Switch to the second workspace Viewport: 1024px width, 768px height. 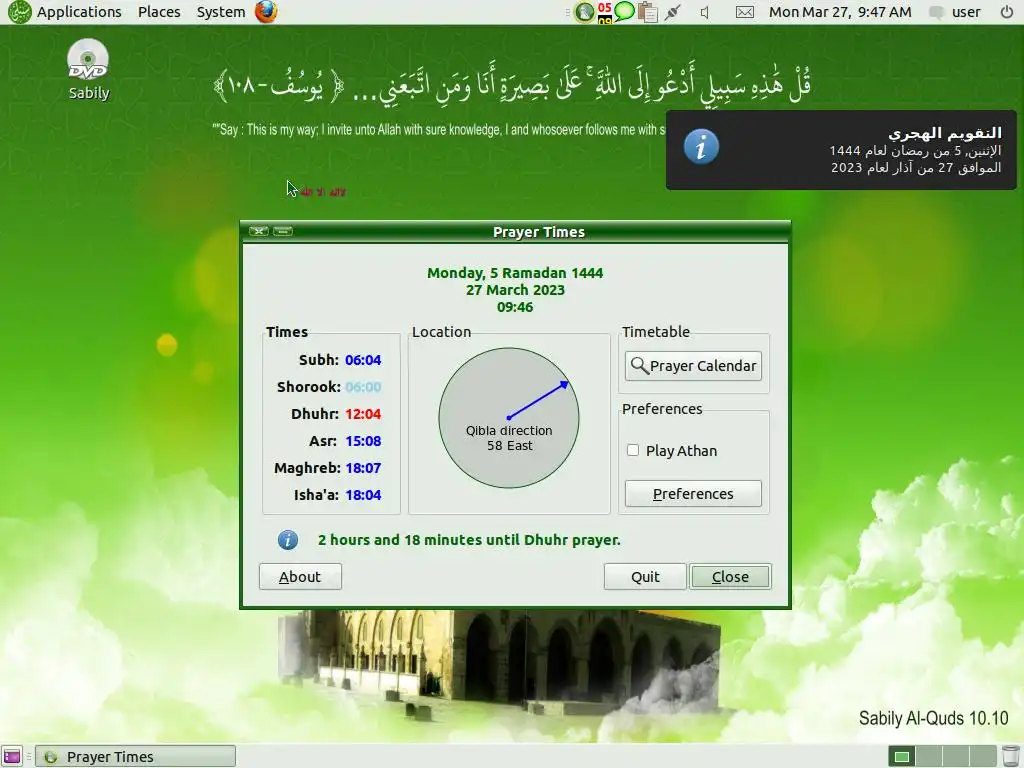929,756
